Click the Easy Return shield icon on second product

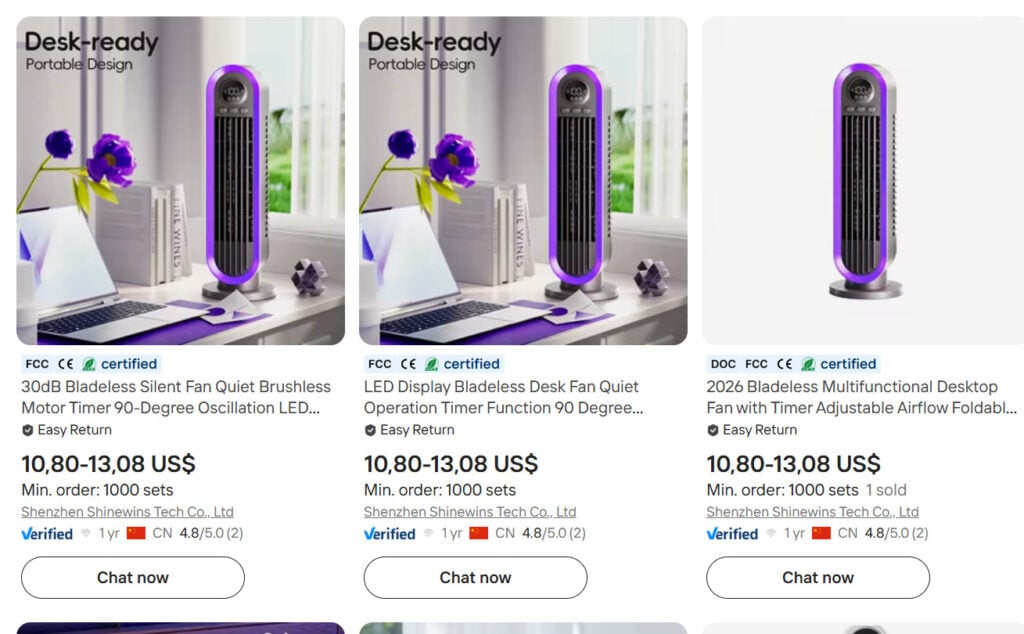[370, 430]
